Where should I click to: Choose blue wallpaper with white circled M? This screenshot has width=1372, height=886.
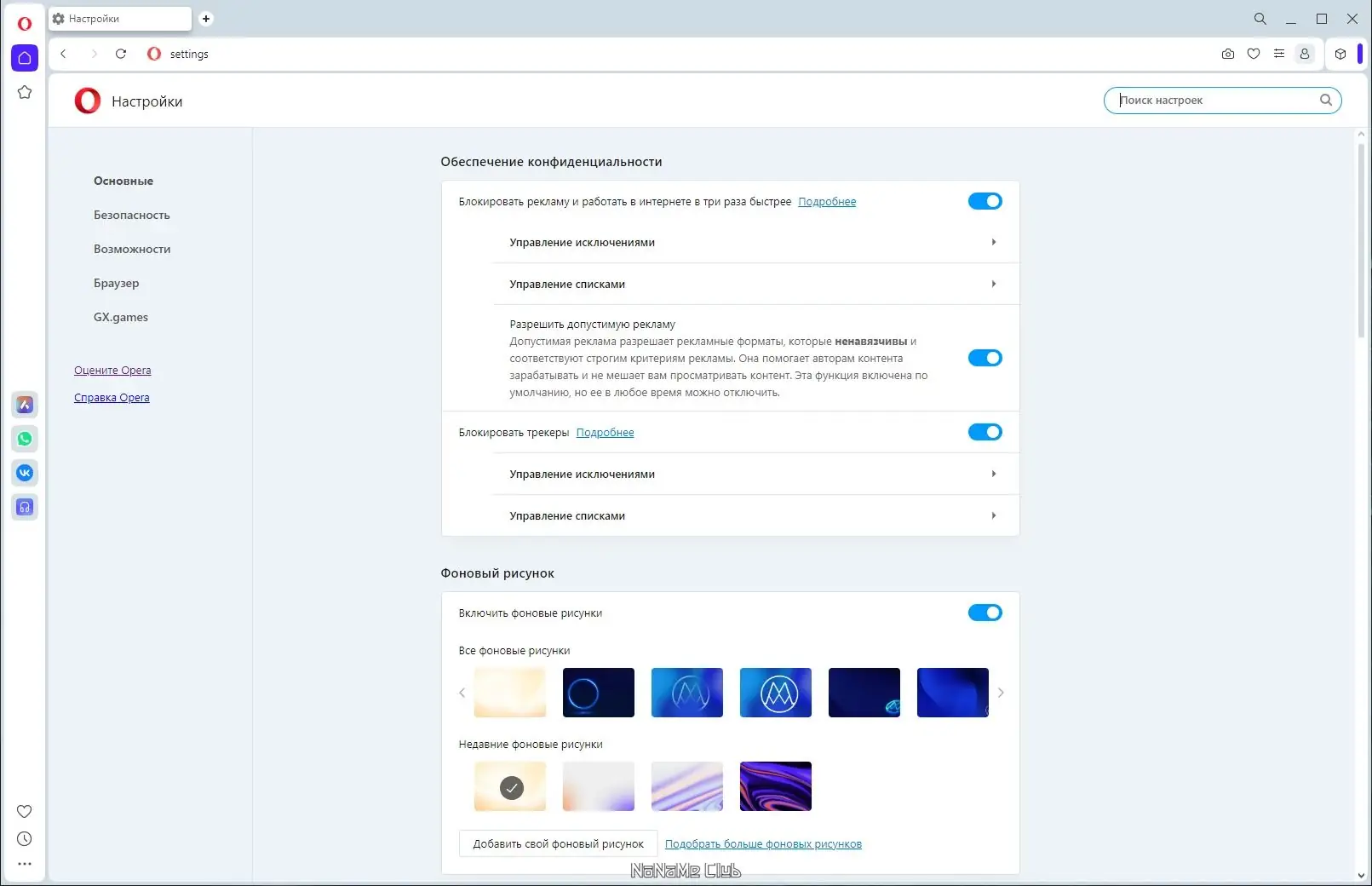click(x=776, y=693)
